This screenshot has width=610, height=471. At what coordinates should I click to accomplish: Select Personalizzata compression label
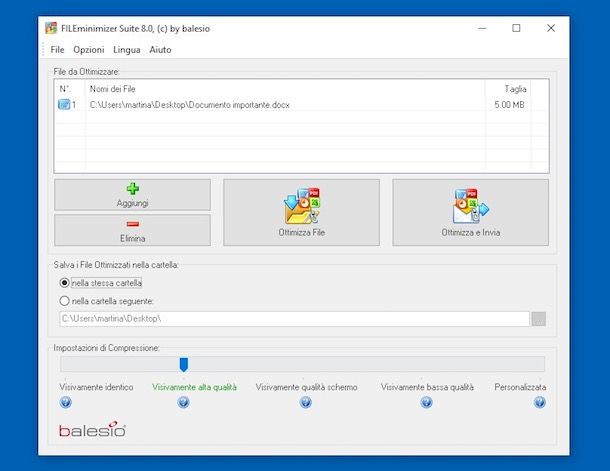coord(520,387)
